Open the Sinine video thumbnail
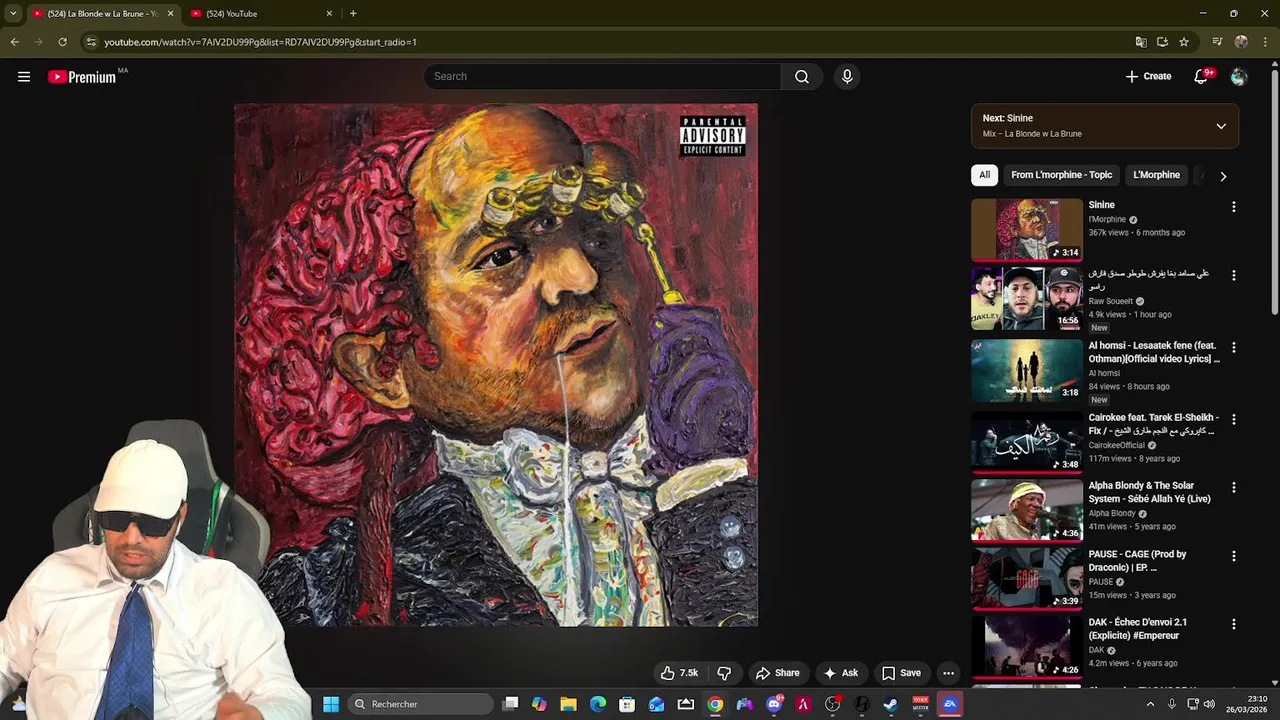 1026,230
